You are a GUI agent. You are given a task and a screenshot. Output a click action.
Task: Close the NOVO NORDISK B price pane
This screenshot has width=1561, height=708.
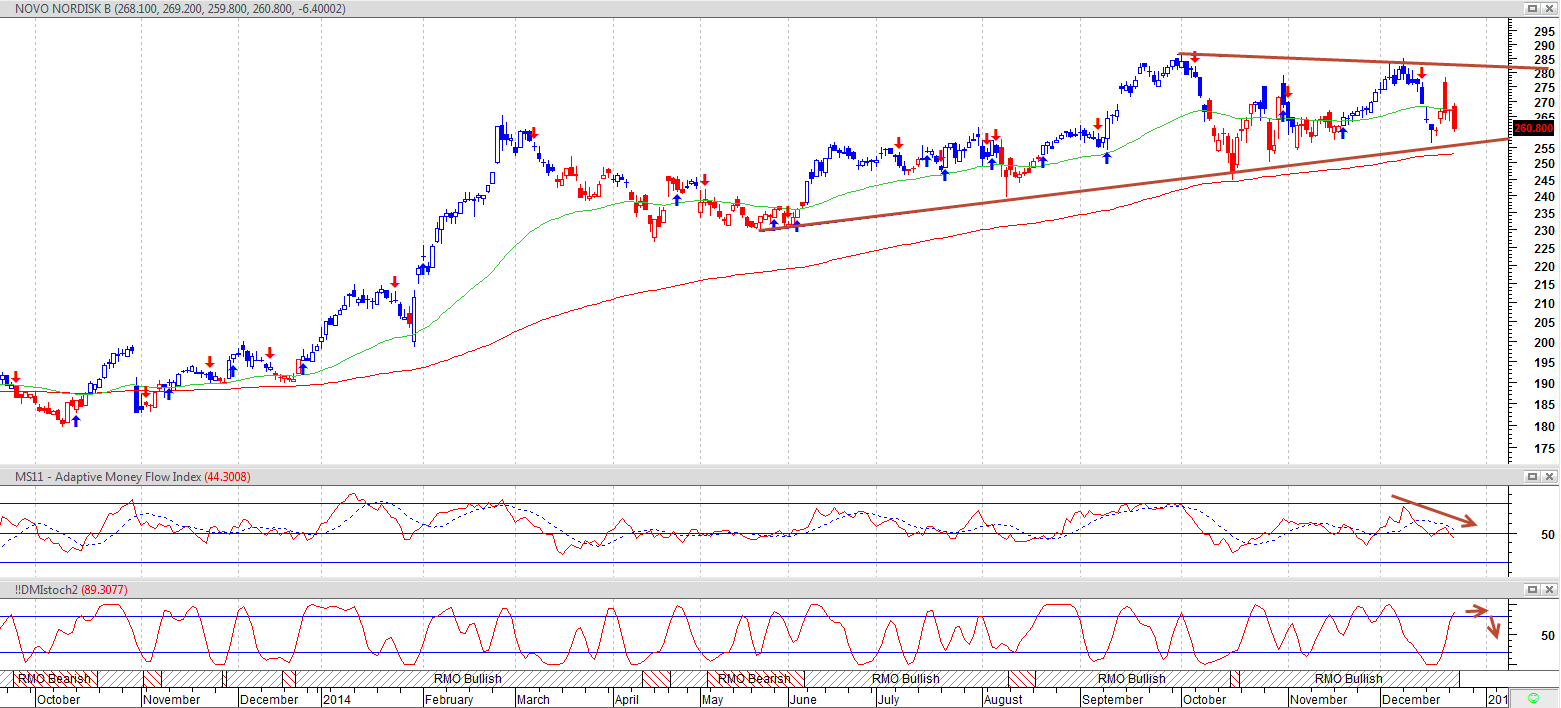click(1548, 8)
